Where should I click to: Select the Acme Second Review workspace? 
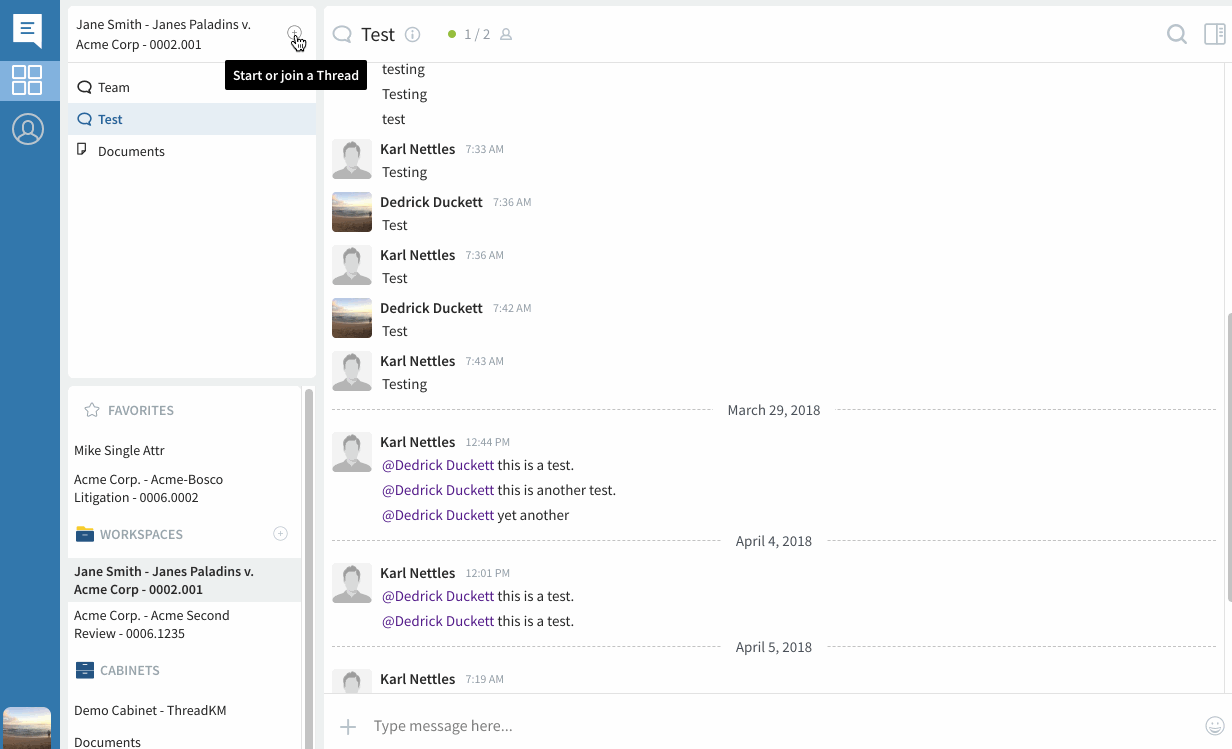click(151, 623)
